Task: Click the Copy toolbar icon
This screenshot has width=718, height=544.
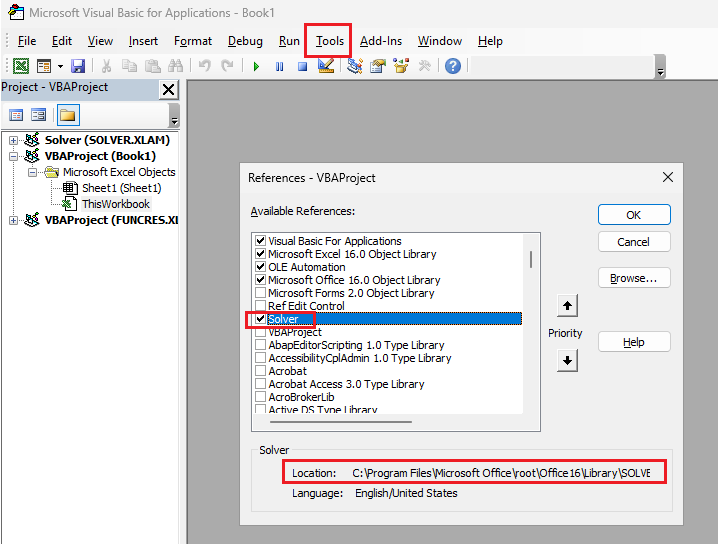Action: [129, 66]
